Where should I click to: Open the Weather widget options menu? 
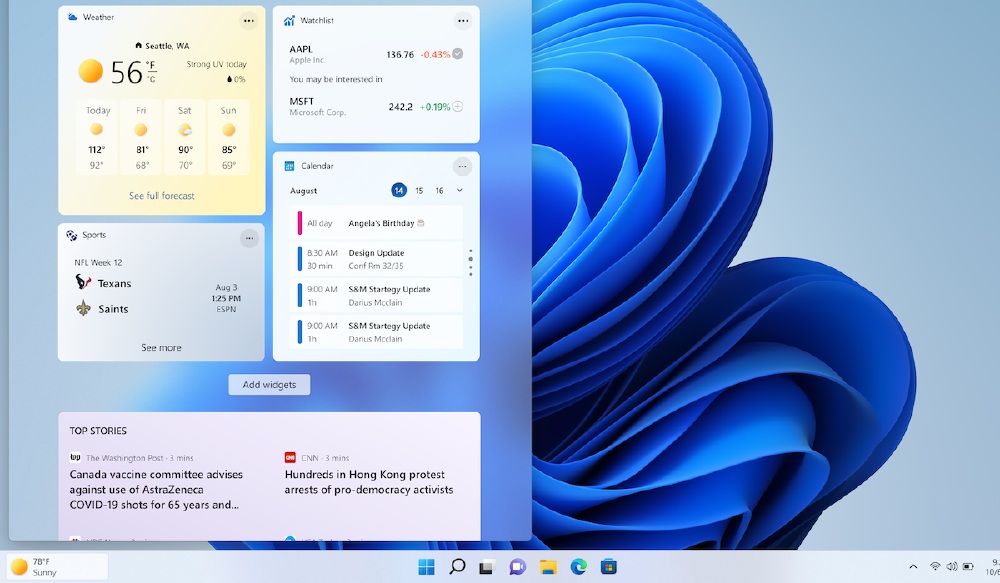[249, 19]
